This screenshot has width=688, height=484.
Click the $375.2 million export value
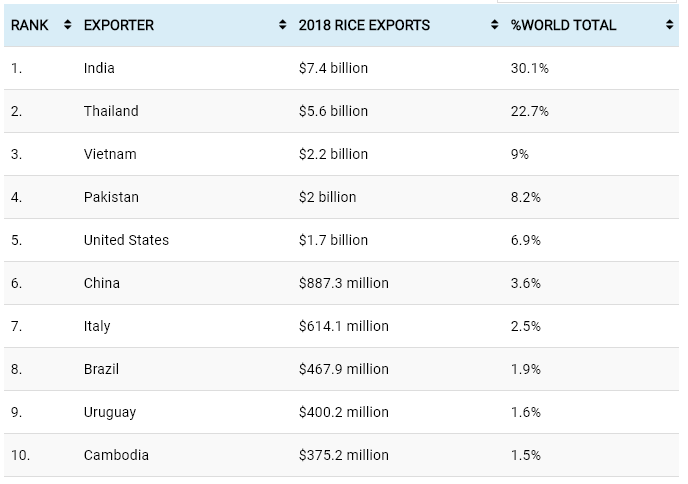tap(343, 455)
